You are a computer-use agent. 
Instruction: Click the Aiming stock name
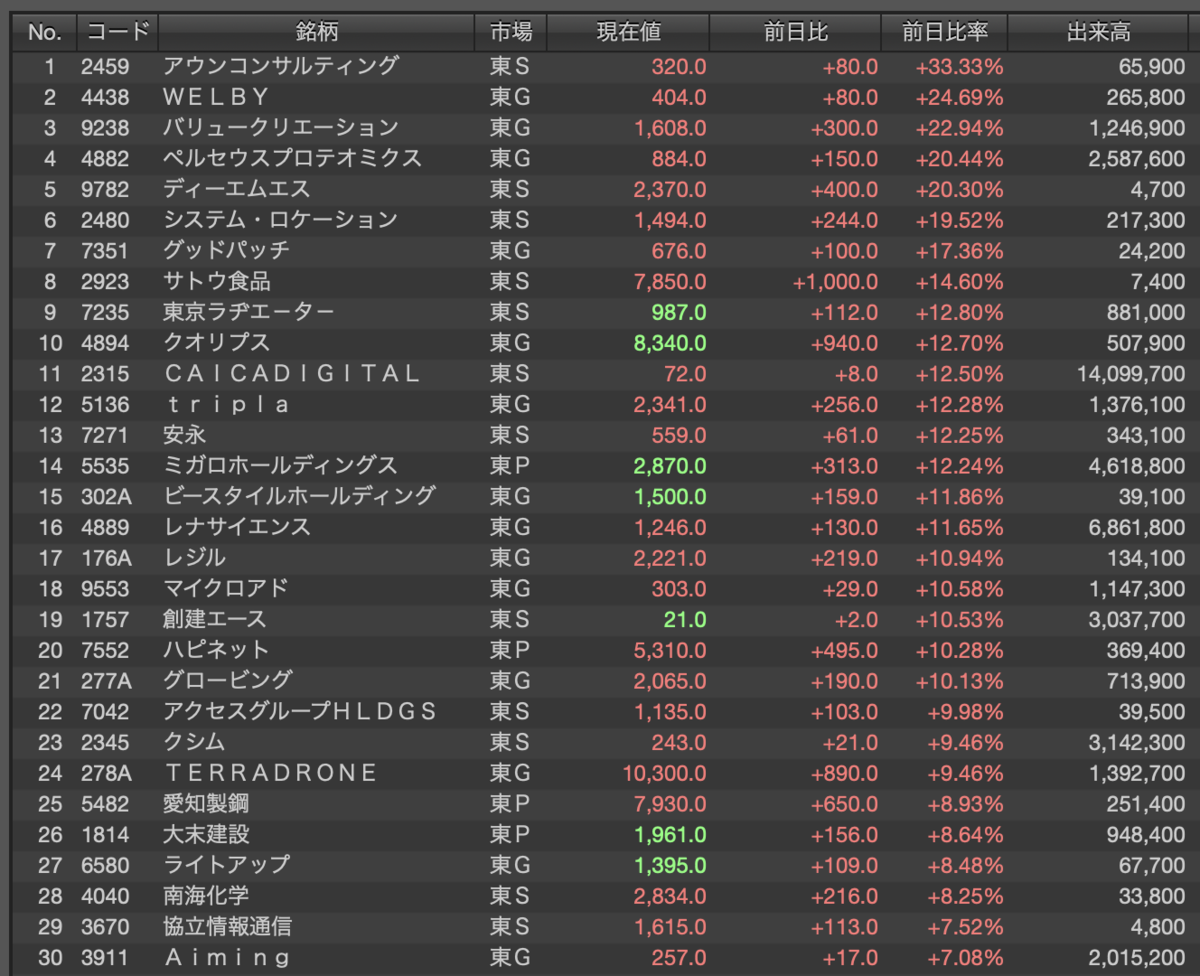coord(227,957)
